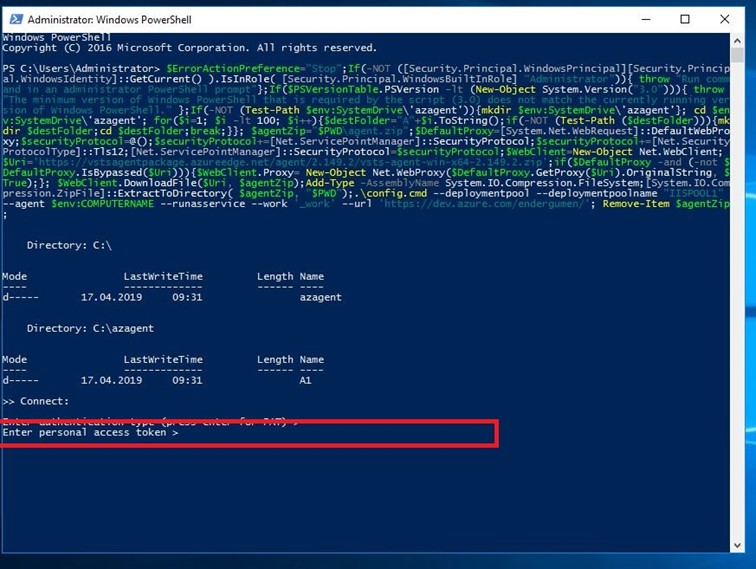Viewport: 756px width, 569px height.
Task: Click the 'A1' folder name in listing
Action: pyautogui.click(x=306, y=380)
